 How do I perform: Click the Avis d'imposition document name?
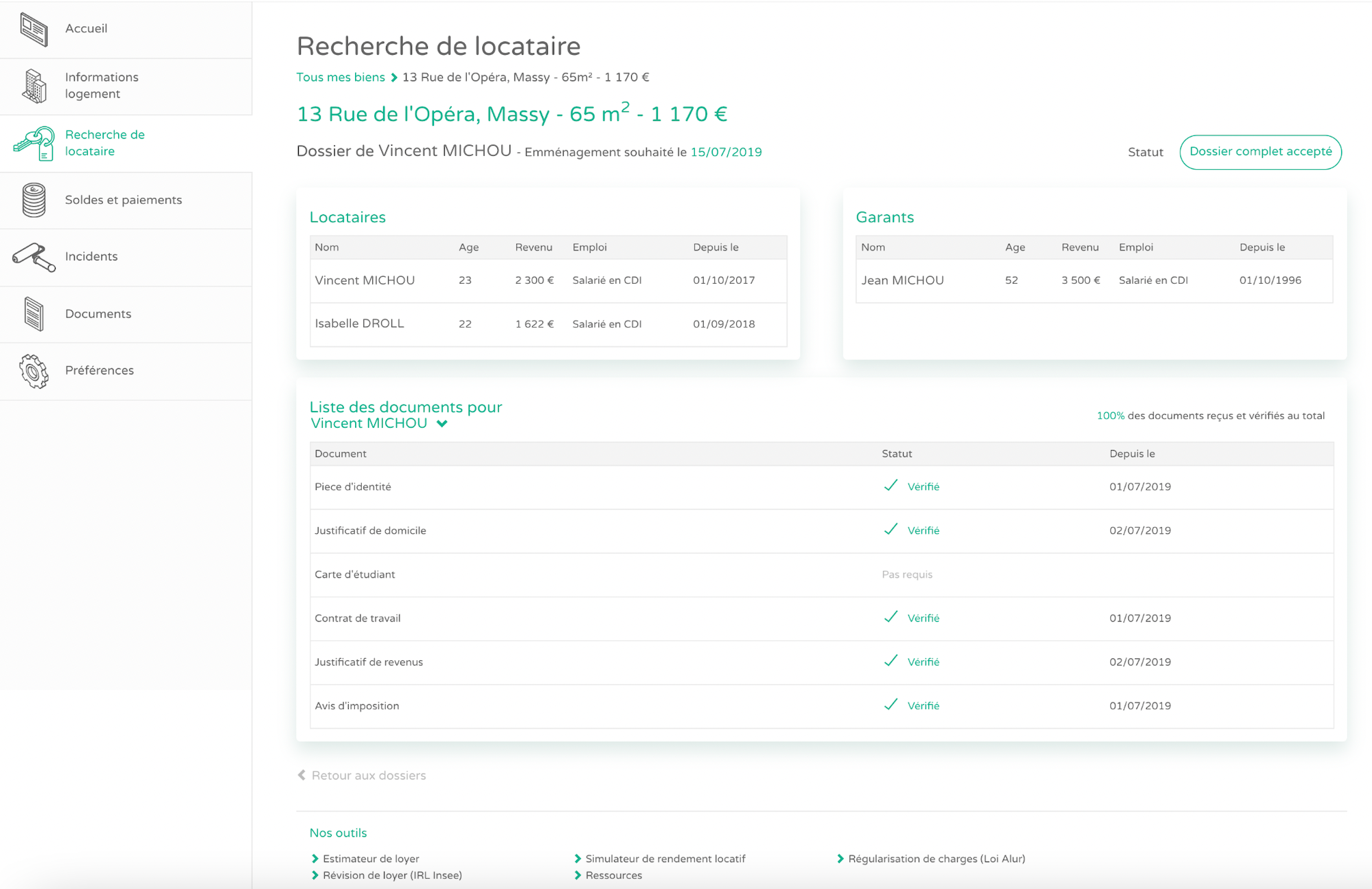pos(356,706)
